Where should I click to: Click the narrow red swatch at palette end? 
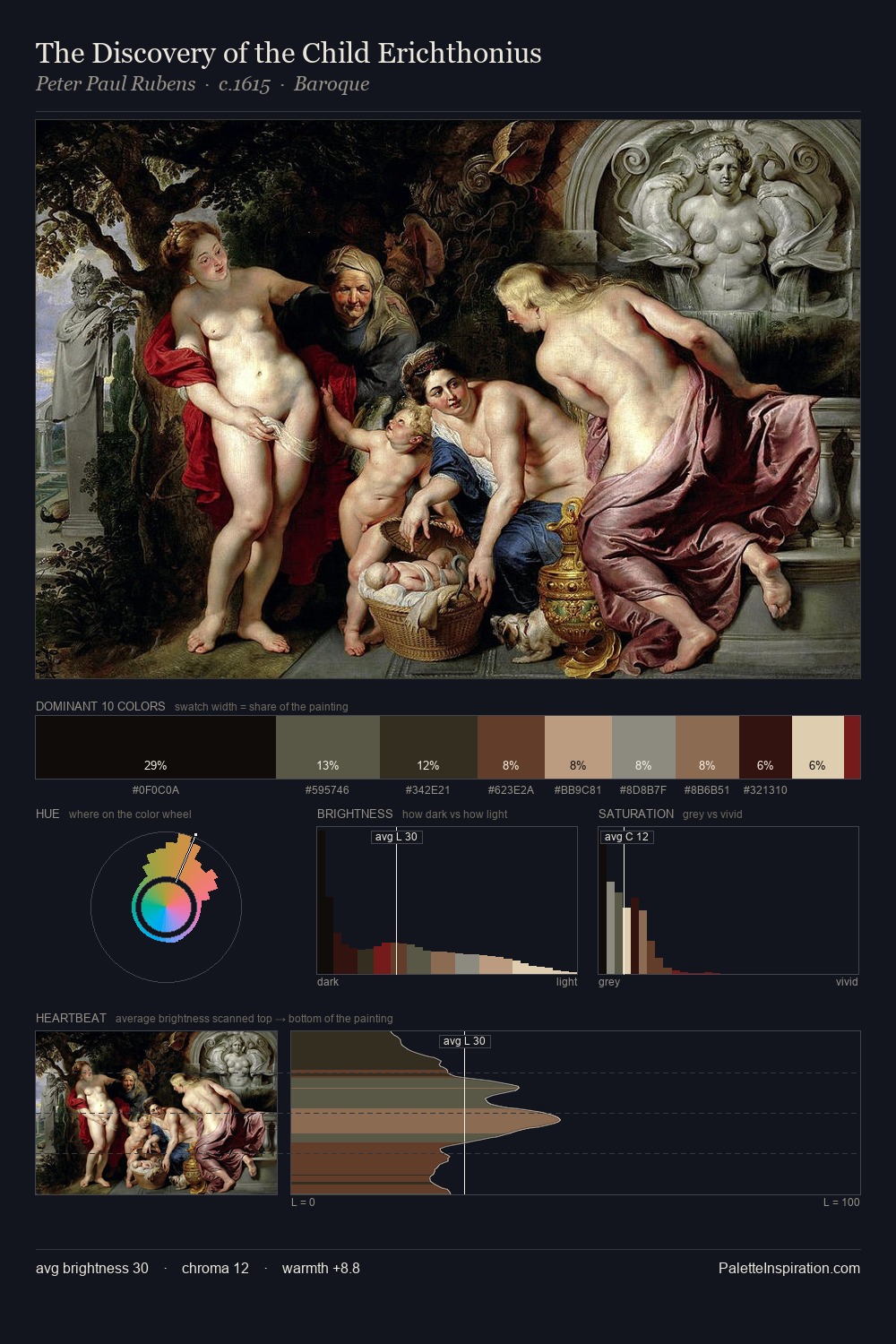pyautogui.click(x=852, y=747)
